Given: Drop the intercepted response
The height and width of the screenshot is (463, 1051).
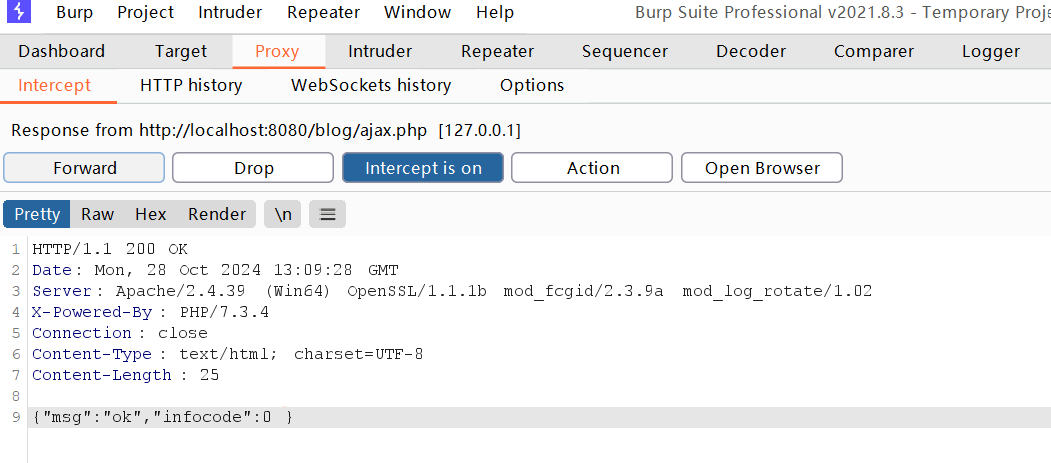Looking at the screenshot, I should (x=253, y=168).
